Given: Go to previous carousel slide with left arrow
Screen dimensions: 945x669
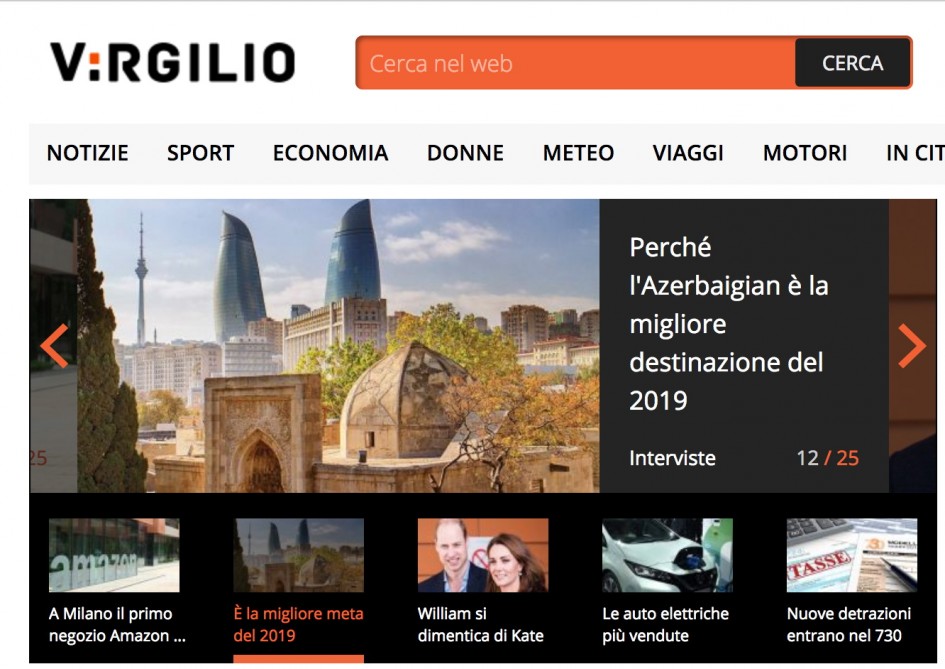Looking at the screenshot, I should click(x=54, y=346).
